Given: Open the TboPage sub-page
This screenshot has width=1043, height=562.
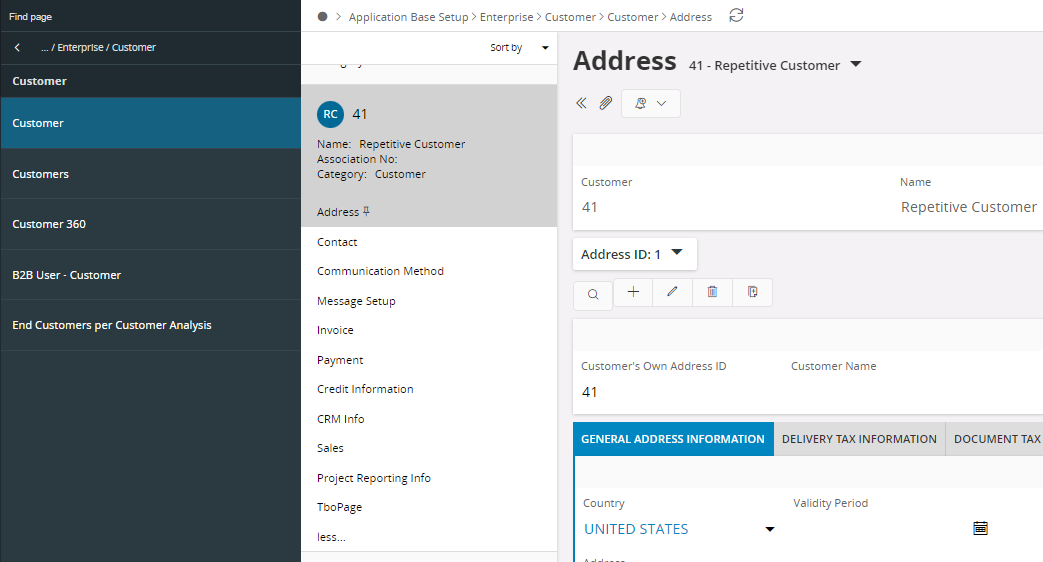Looking at the screenshot, I should point(339,507).
